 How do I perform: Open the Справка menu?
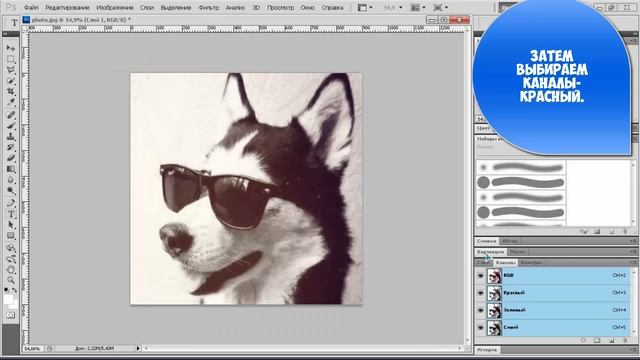[x=332, y=7]
